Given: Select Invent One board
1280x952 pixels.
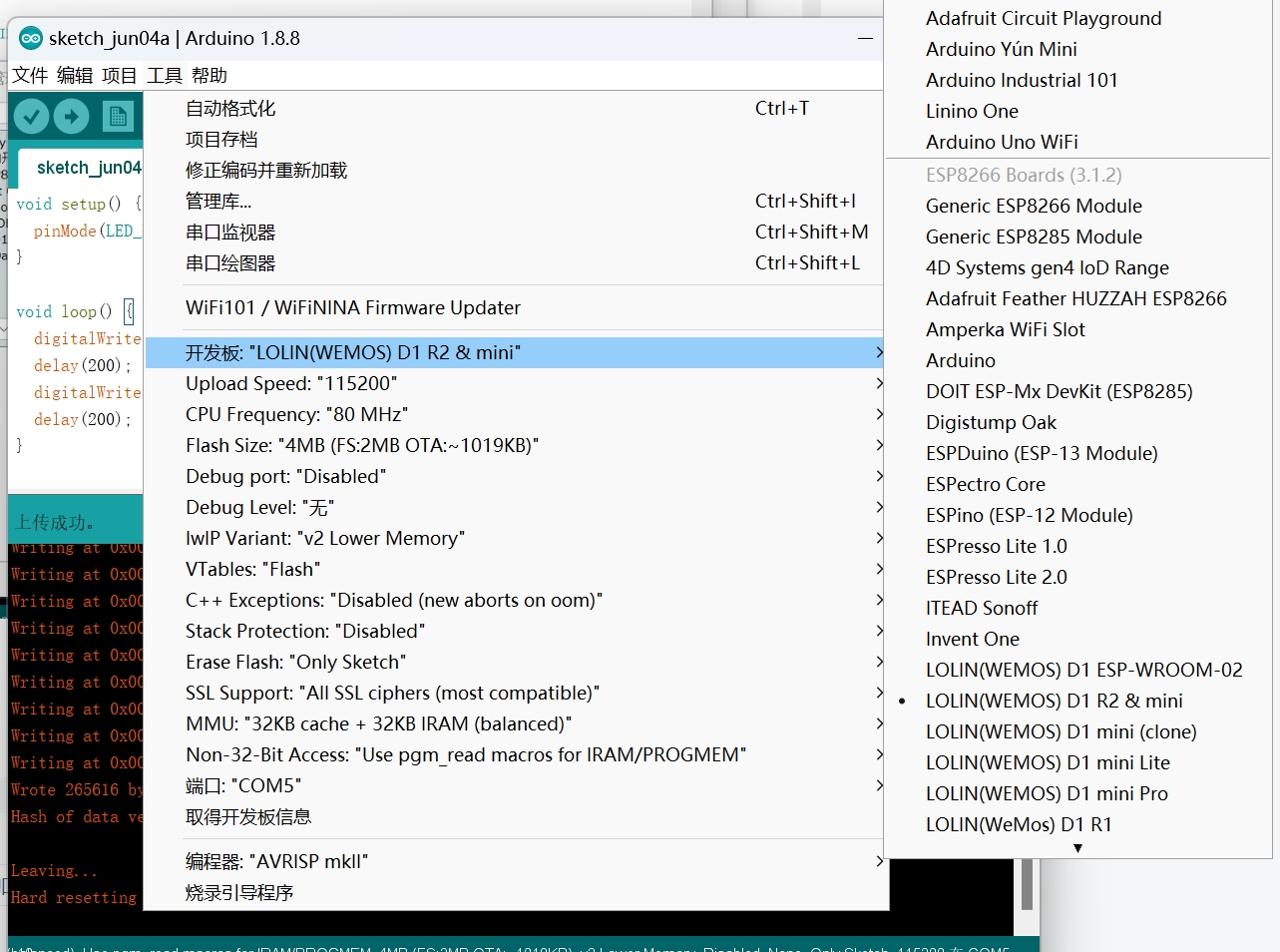Looking at the screenshot, I should [1077, 640].
